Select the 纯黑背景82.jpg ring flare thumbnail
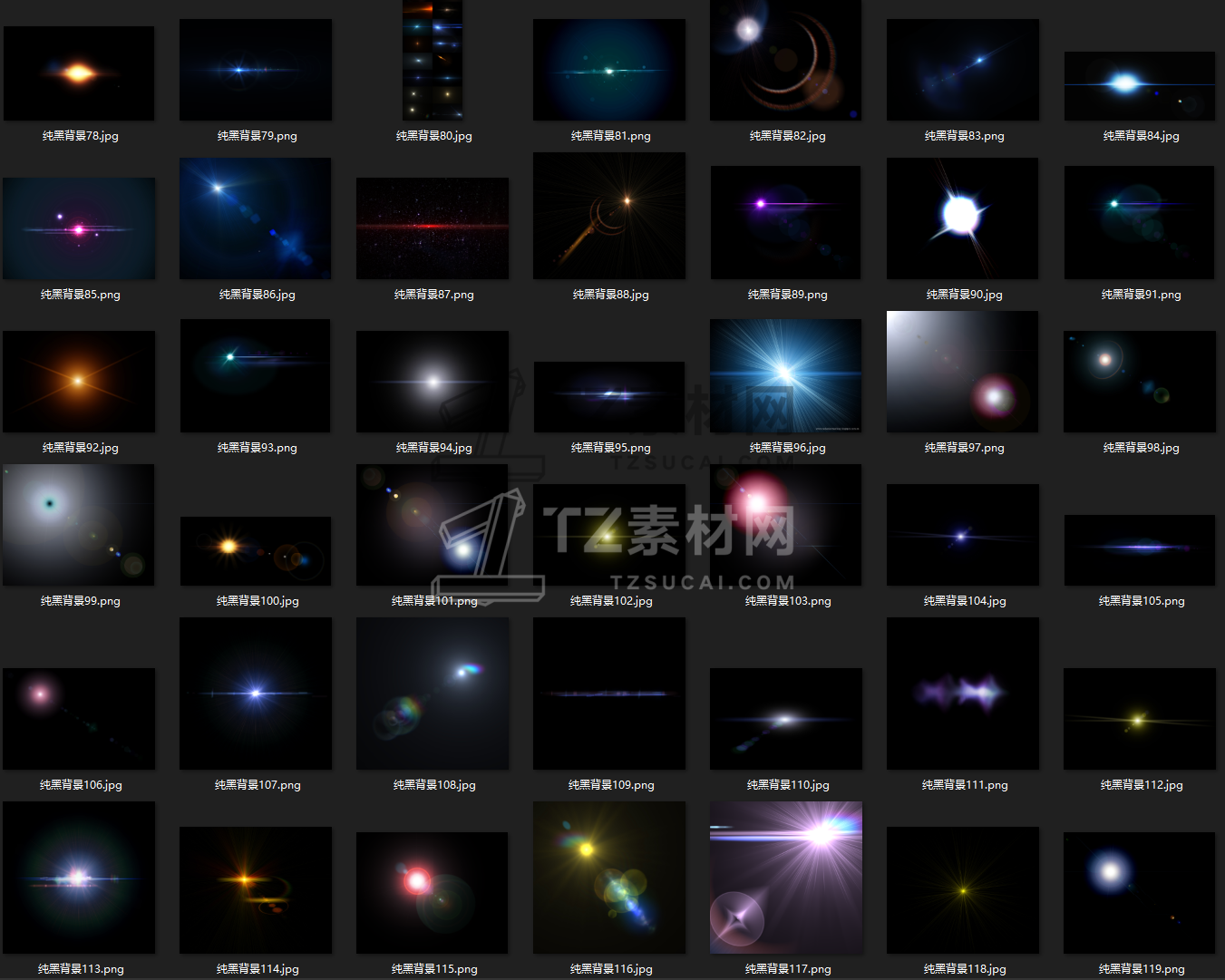The image size is (1225, 980). pyautogui.click(x=786, y=60)
